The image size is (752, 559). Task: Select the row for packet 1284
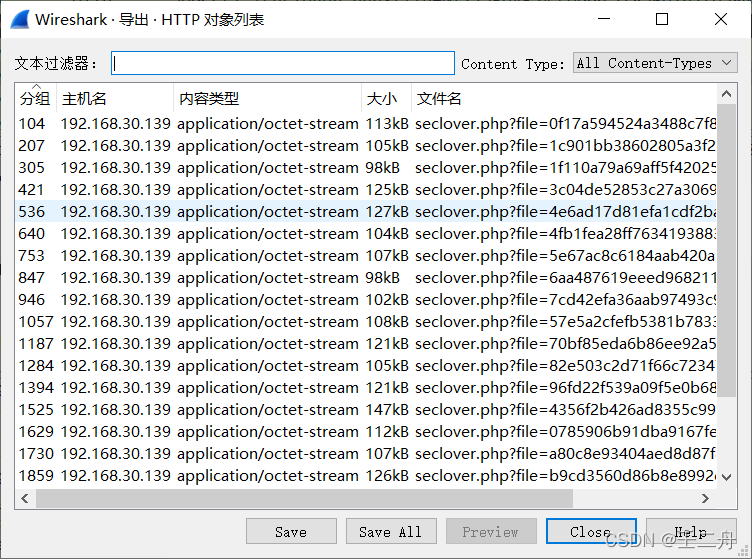click(366, 366)
